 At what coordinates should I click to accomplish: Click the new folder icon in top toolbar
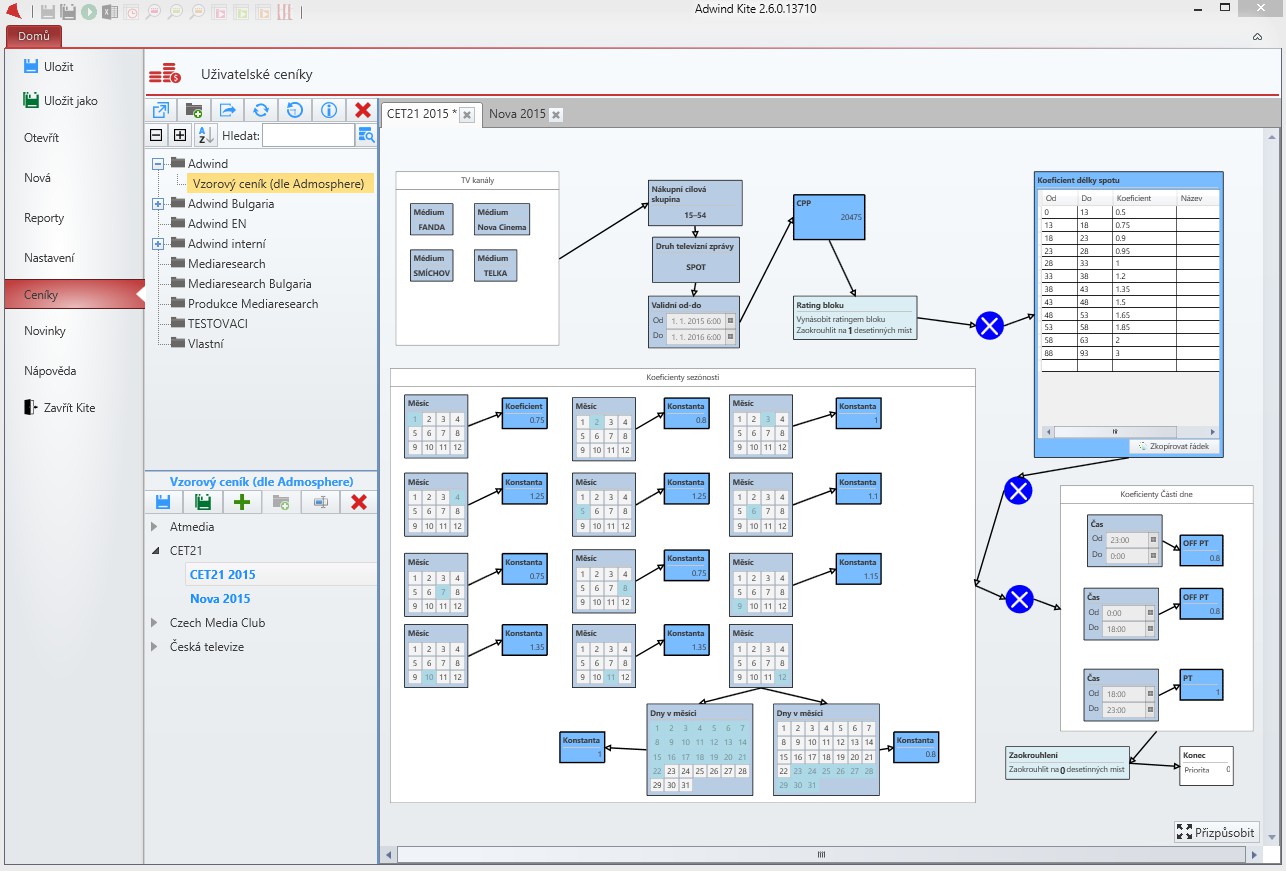pos(194,110)
